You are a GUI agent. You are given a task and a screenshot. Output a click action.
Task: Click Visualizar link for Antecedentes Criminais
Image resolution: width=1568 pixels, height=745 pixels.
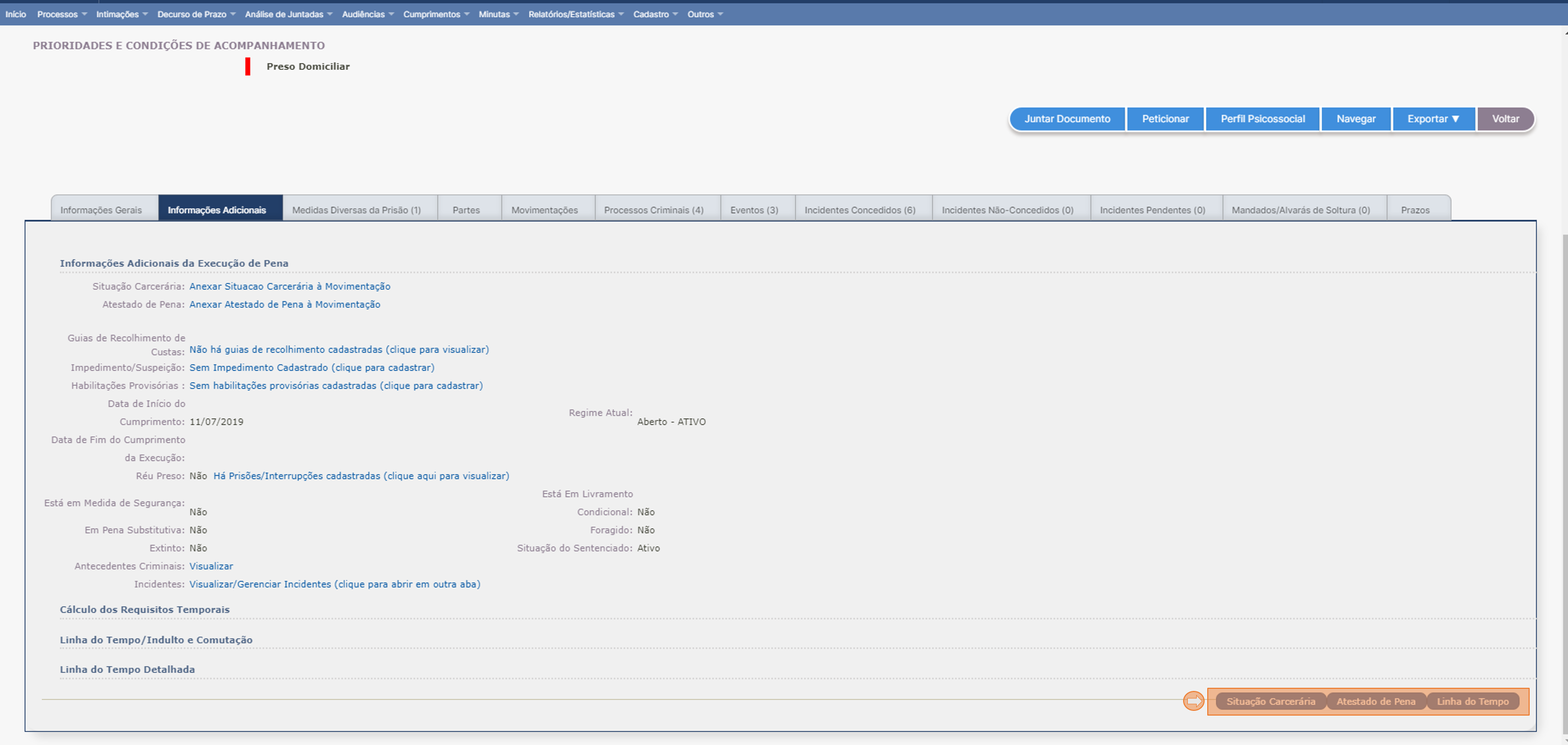coord(211,566)
